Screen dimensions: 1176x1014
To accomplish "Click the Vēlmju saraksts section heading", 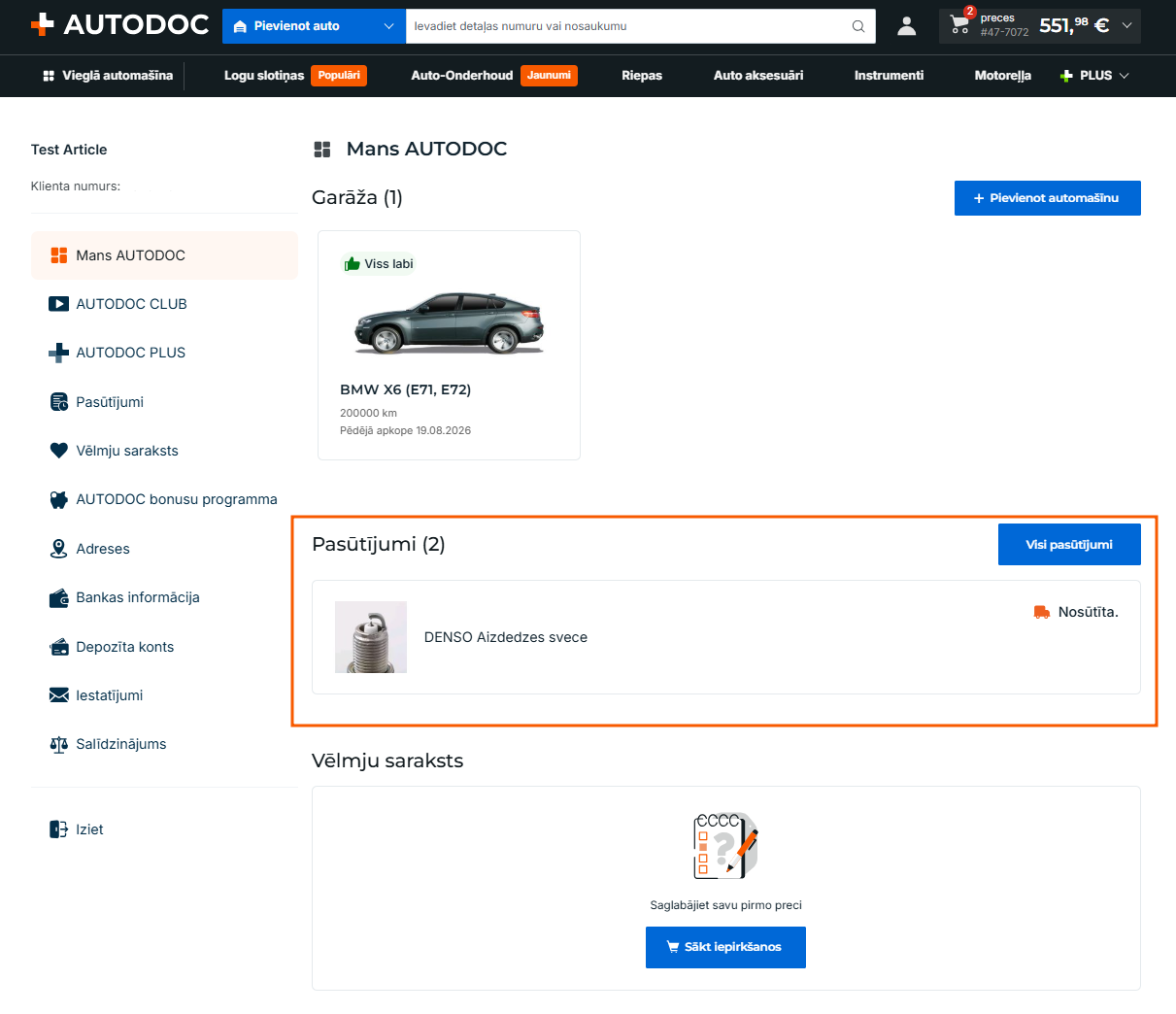I will 387,760.
